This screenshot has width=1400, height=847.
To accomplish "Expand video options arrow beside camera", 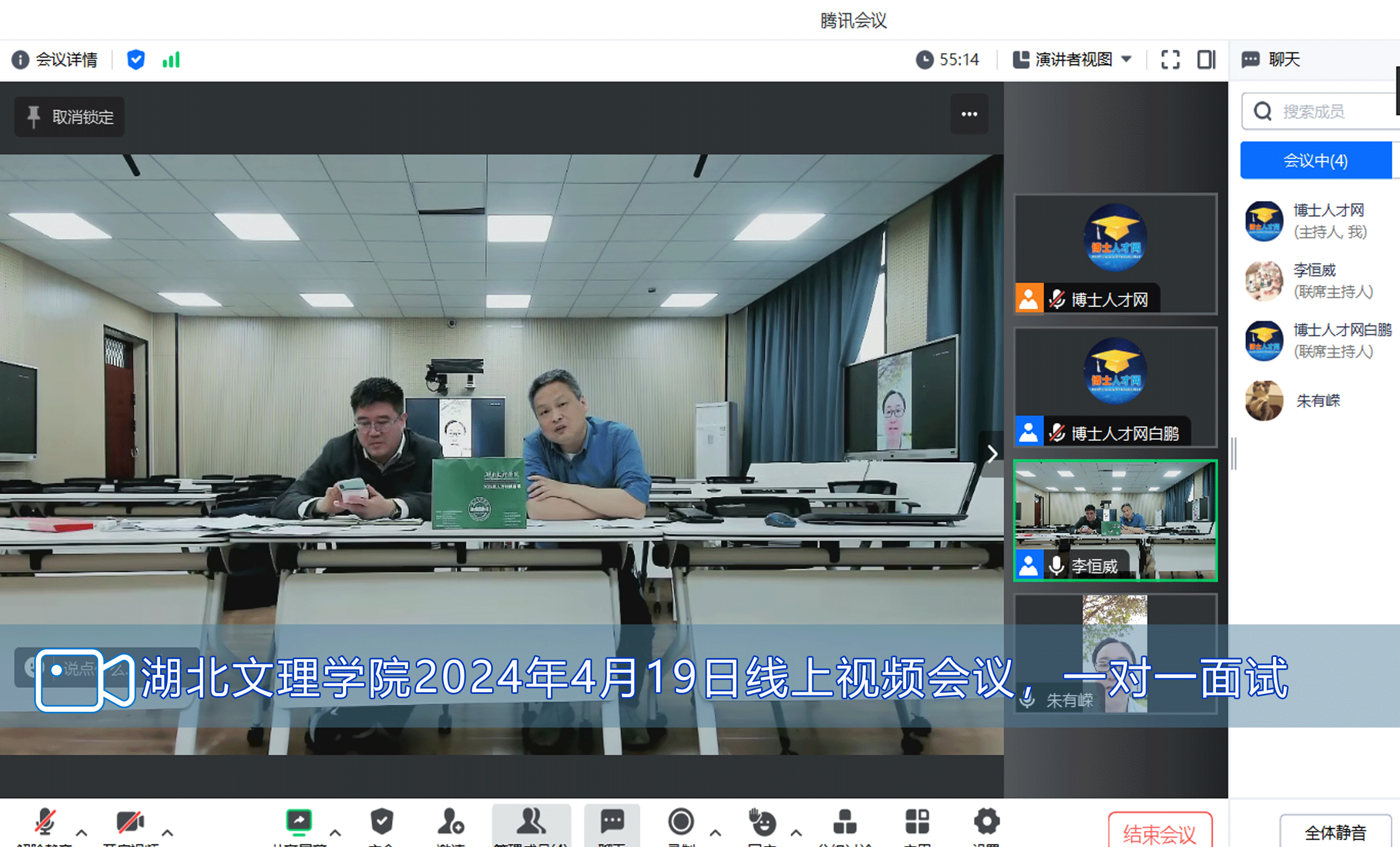I will [x=167, y=833].
